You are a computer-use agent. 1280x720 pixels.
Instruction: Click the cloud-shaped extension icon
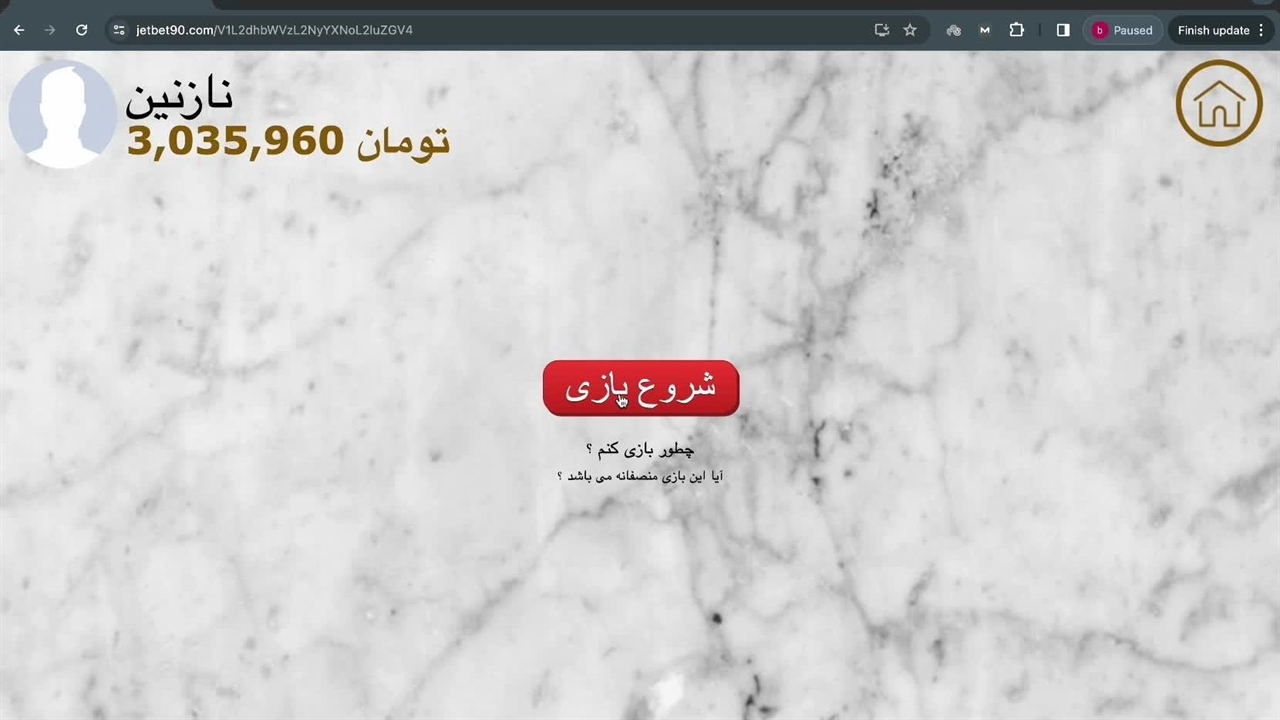pyautogui.click(x=953, y=30)
